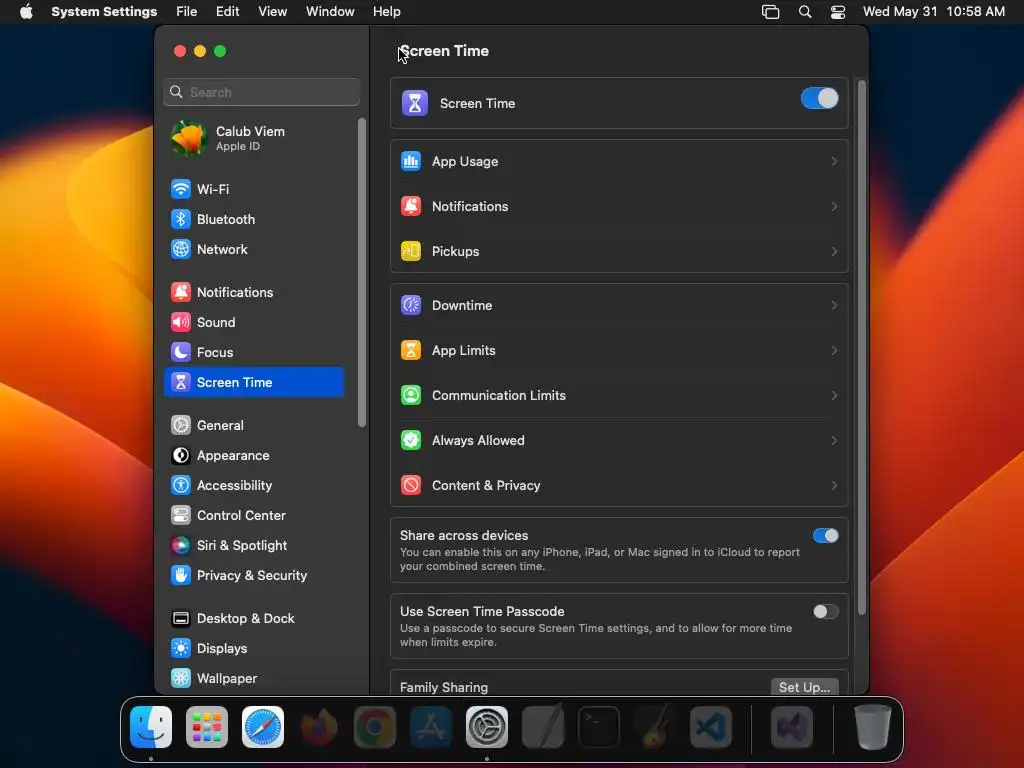The width and height of the screenshot is (1024, 768).
Task: Click the settings Search field
Action: [x=261, y=92]
